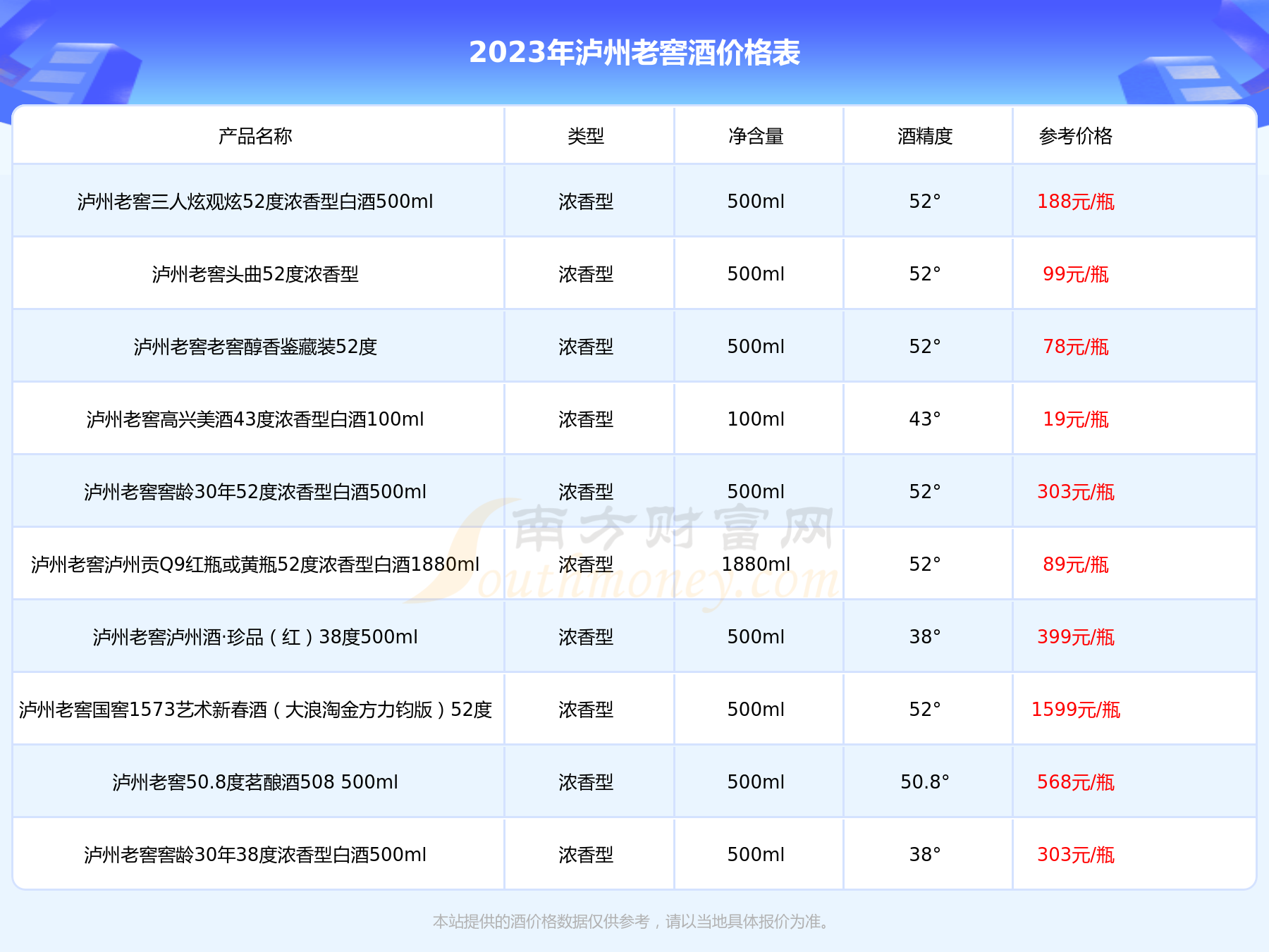Click 500ml in the 醇香鉴藏装 row

coord(756,347)
